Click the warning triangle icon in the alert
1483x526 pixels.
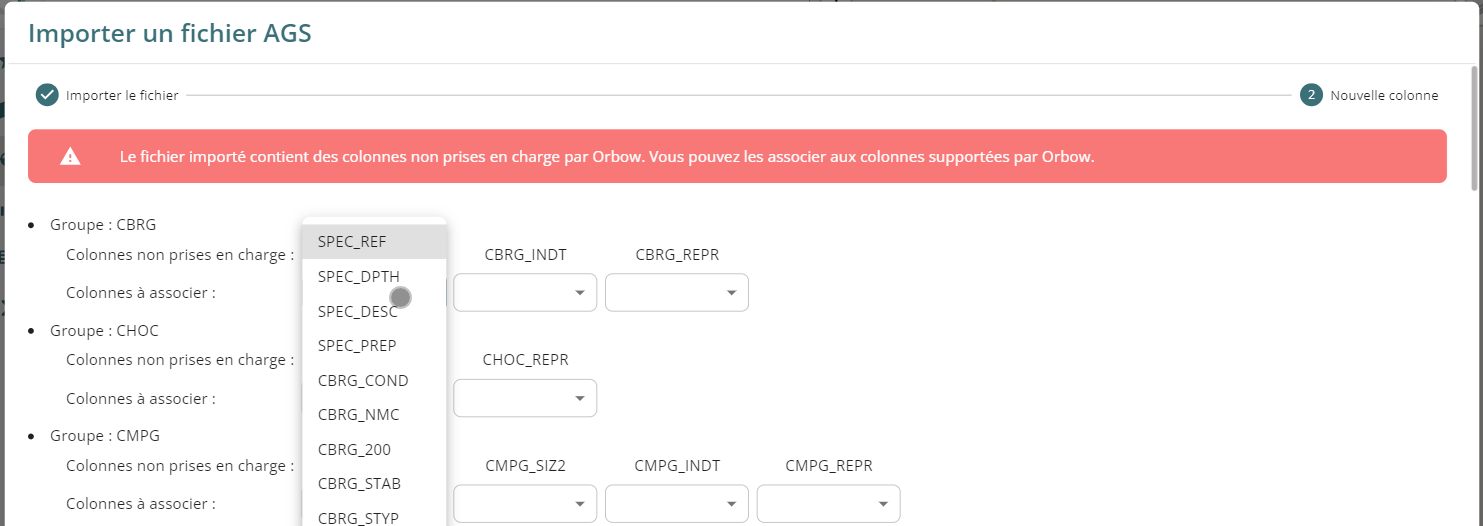point(70,156)
